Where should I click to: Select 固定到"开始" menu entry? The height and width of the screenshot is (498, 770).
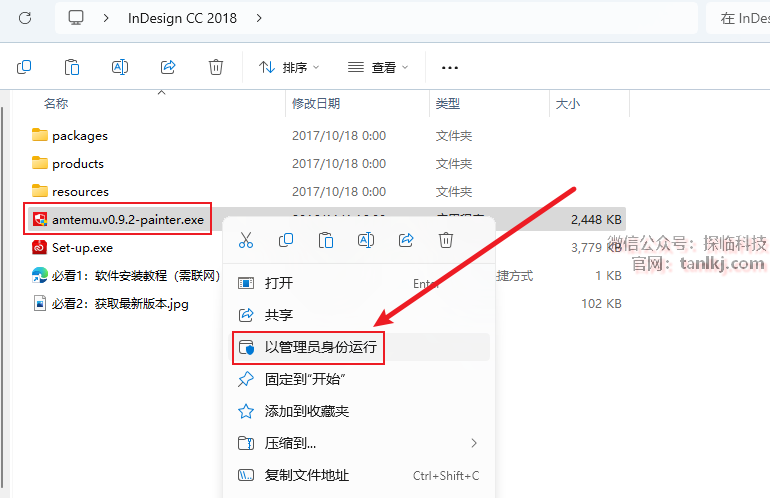(x=306, y=379)
